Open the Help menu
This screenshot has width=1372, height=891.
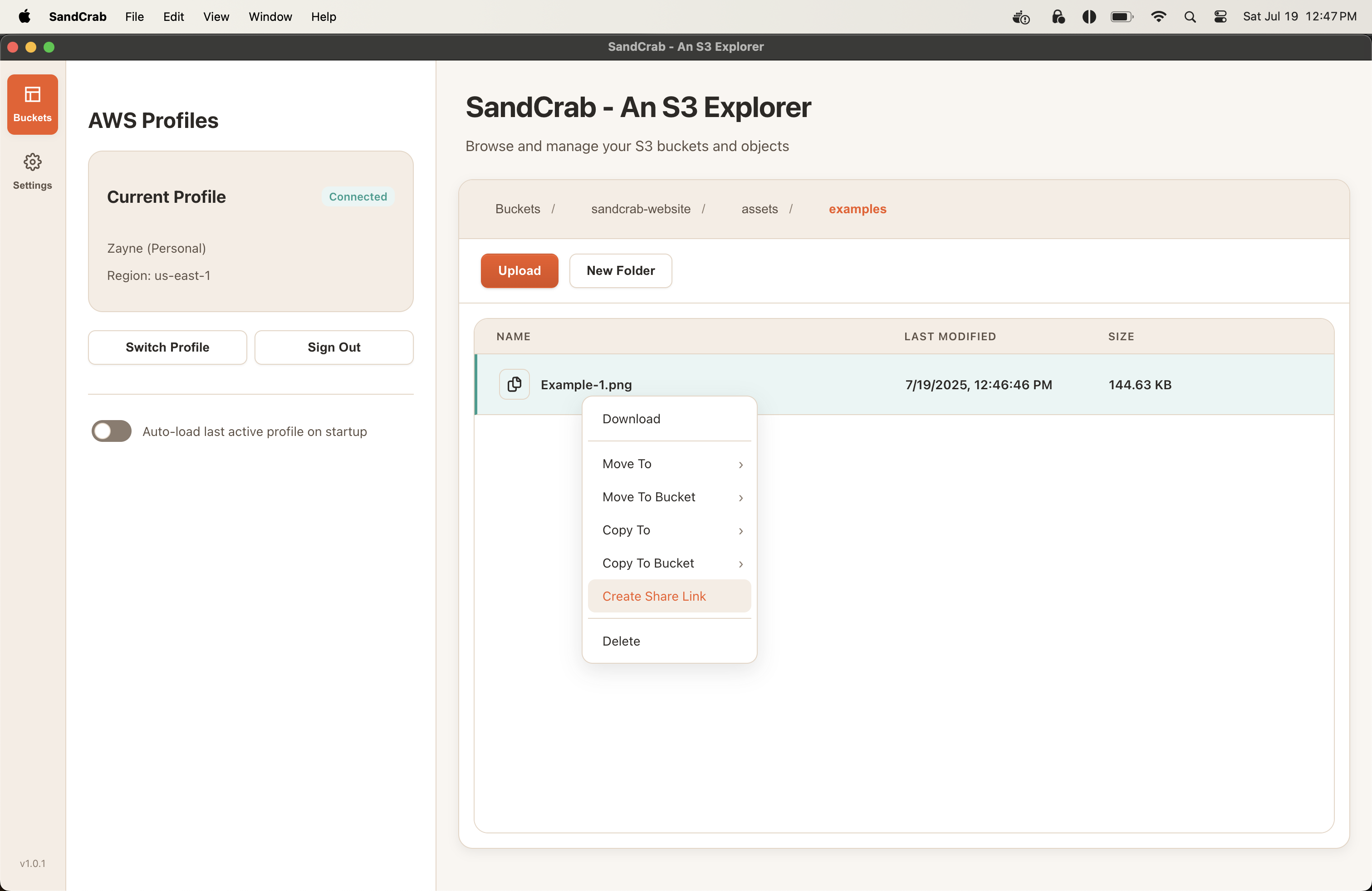(323, 16)
